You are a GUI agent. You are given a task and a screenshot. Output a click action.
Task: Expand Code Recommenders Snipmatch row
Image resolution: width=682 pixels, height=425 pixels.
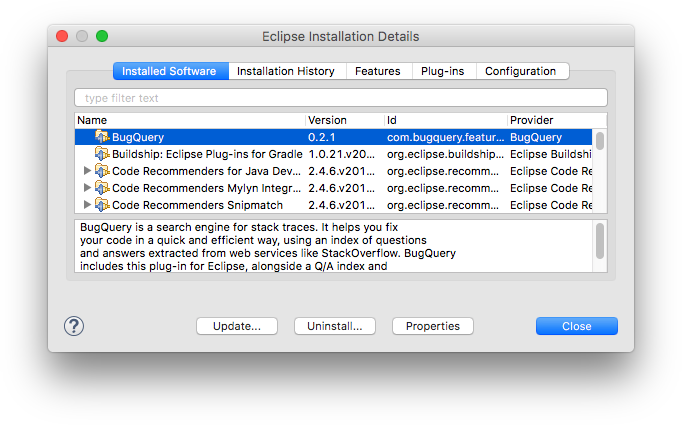coord(87,204)
